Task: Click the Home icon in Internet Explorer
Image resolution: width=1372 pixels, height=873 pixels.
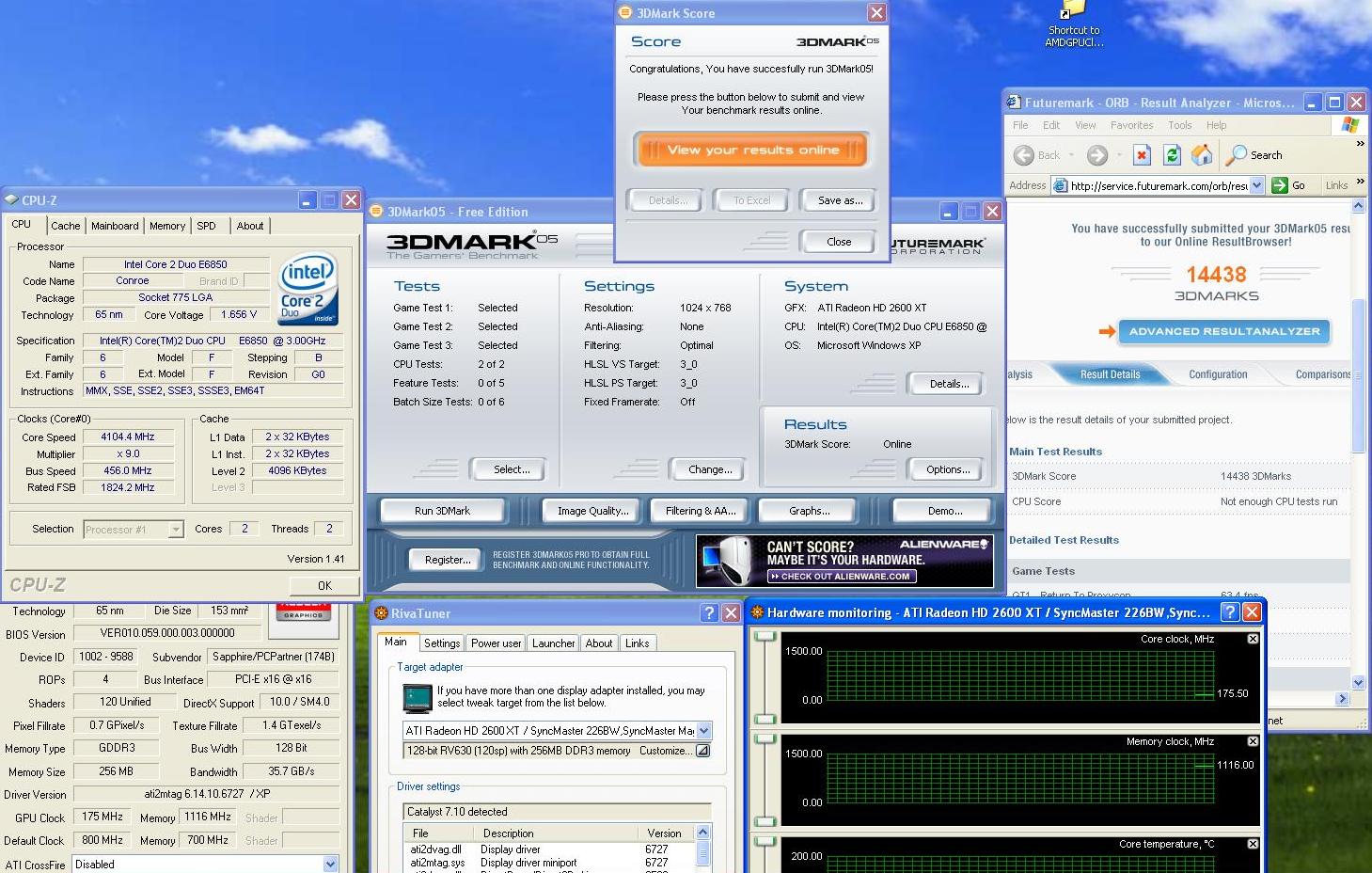Action: (x=1202, y=155)
